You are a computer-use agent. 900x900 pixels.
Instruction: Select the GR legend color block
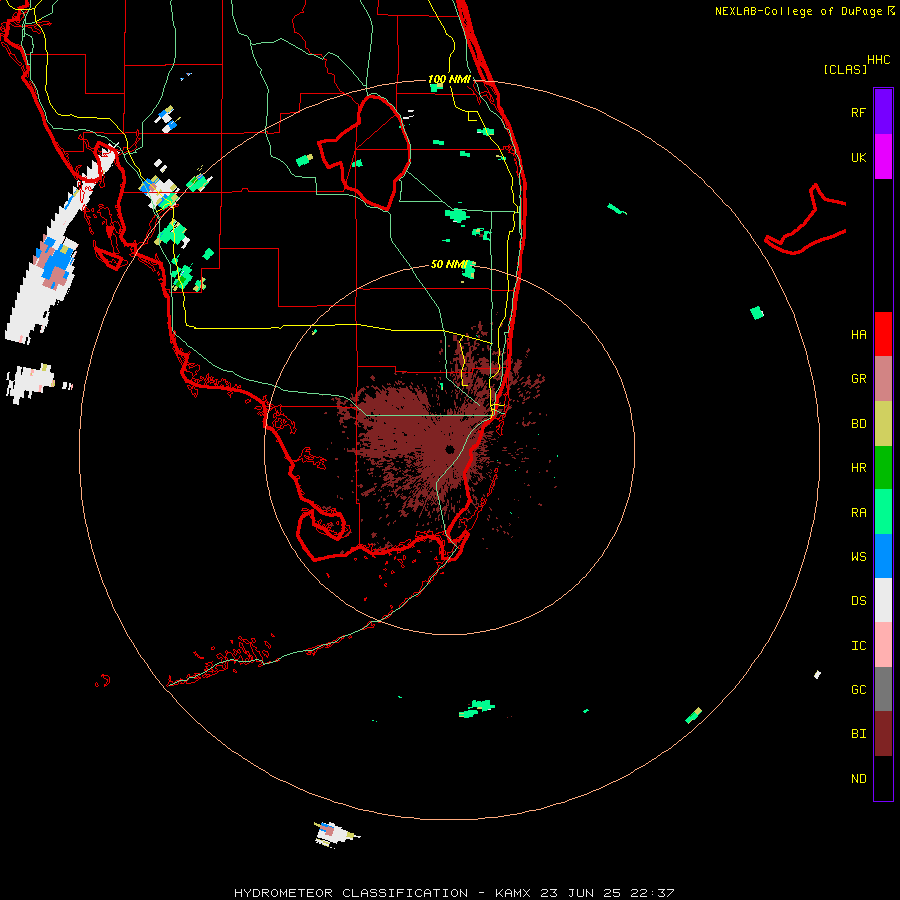coord(883,379)
